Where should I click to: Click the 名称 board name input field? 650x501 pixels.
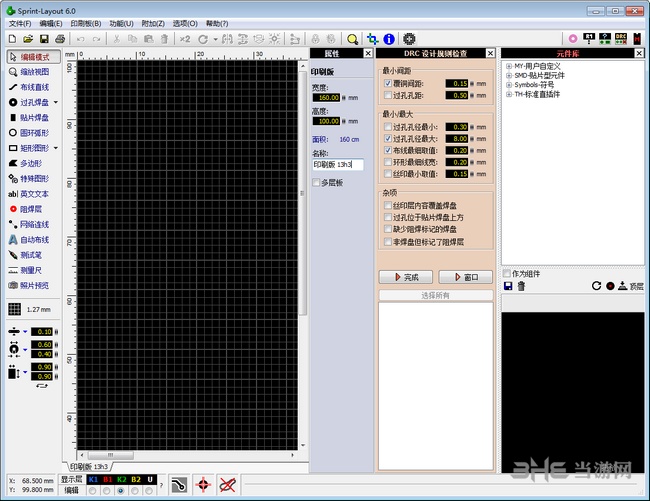338,165
